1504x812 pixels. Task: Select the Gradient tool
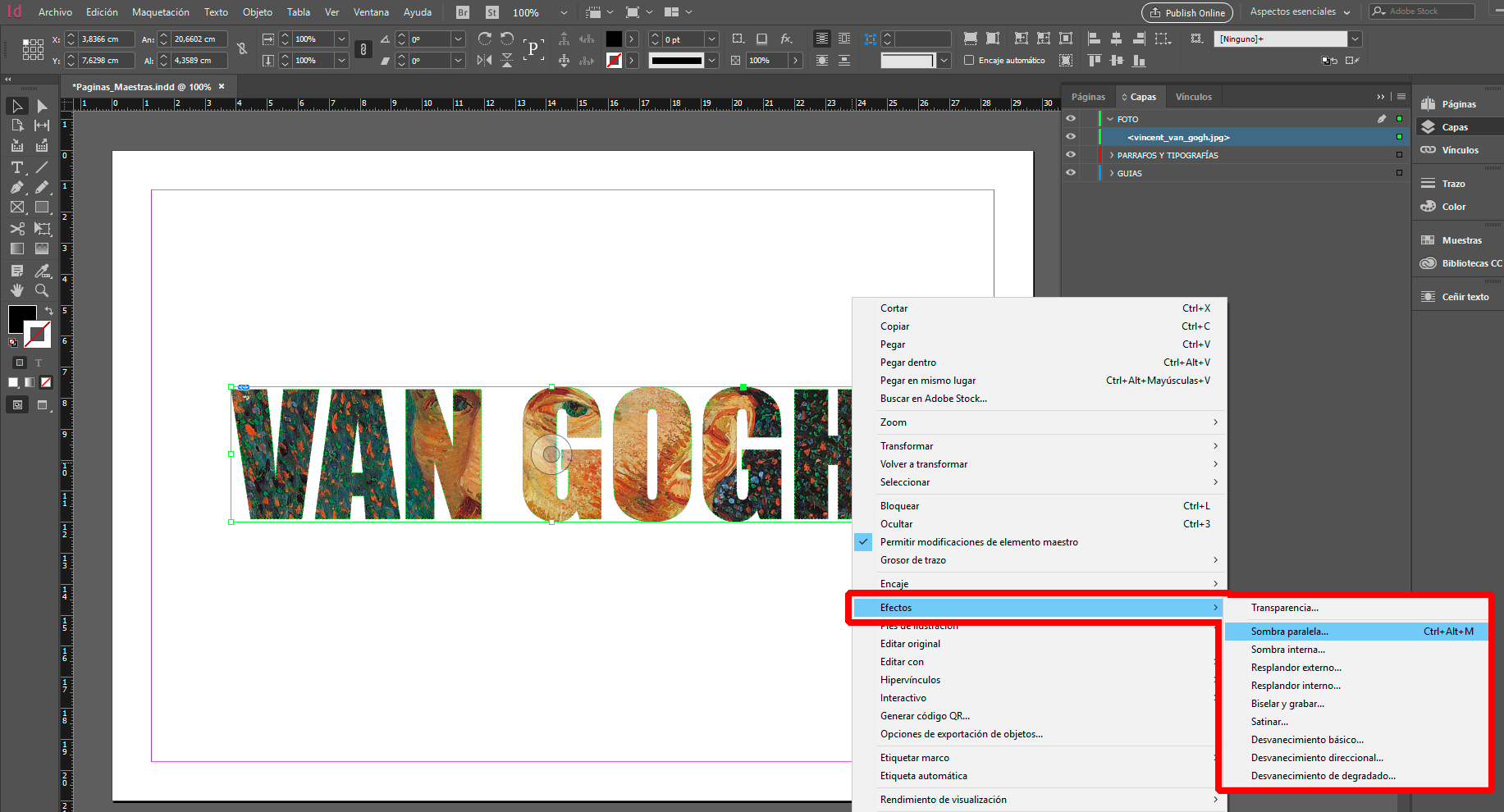[16, 249]
